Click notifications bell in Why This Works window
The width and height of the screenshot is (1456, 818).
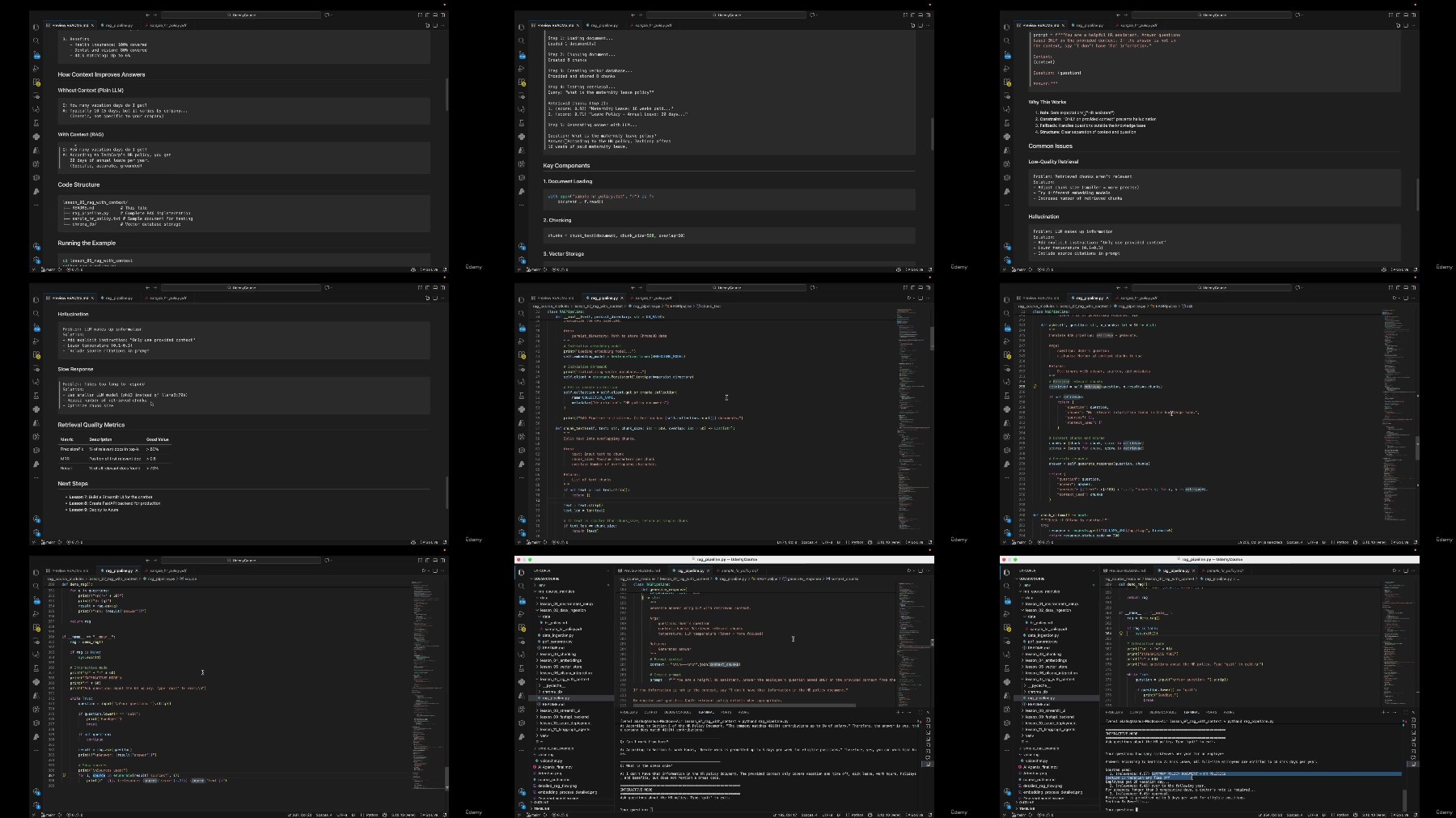[x=1415, y=269]
